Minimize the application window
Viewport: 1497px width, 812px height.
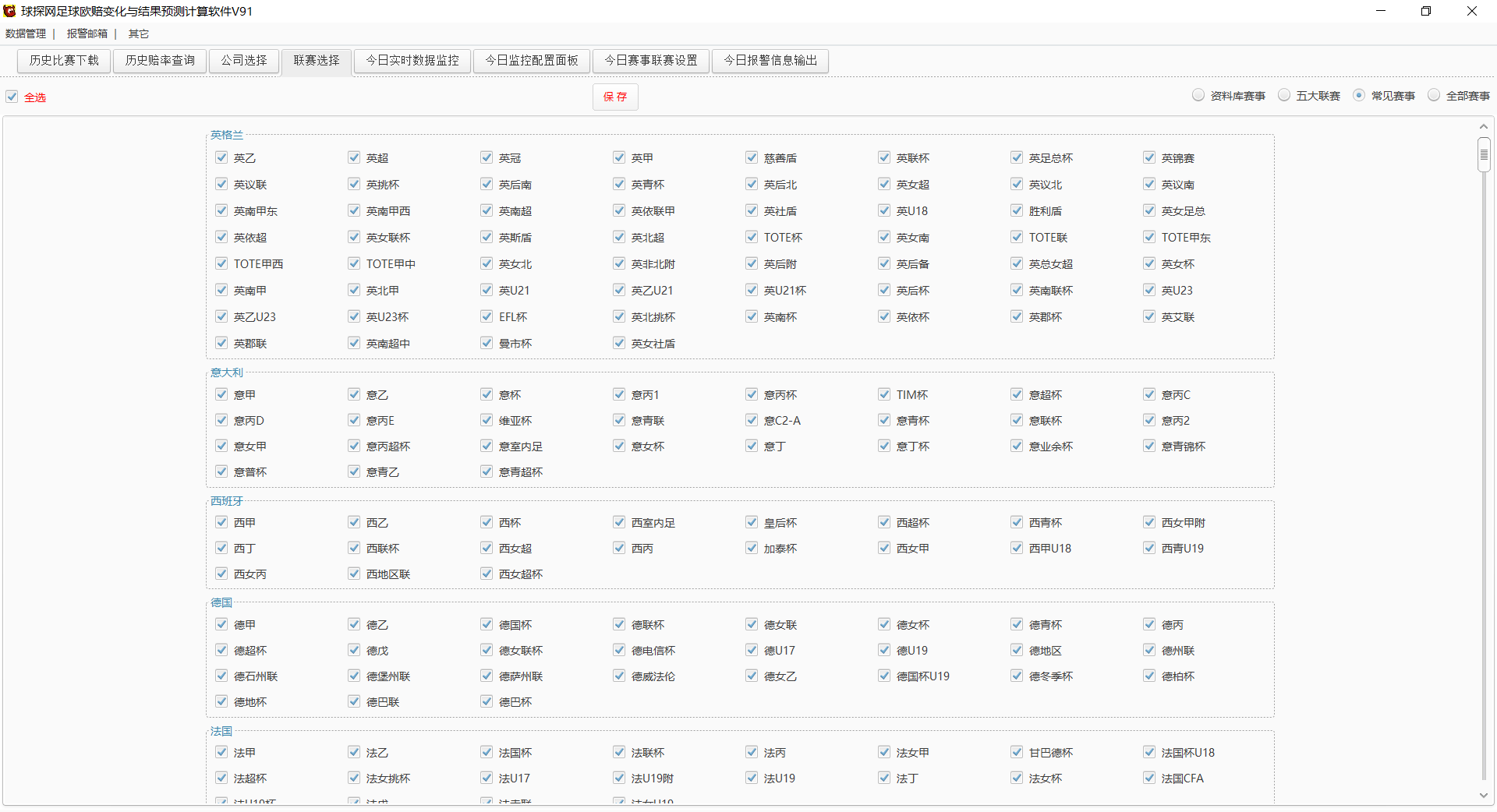[1381, 11]
